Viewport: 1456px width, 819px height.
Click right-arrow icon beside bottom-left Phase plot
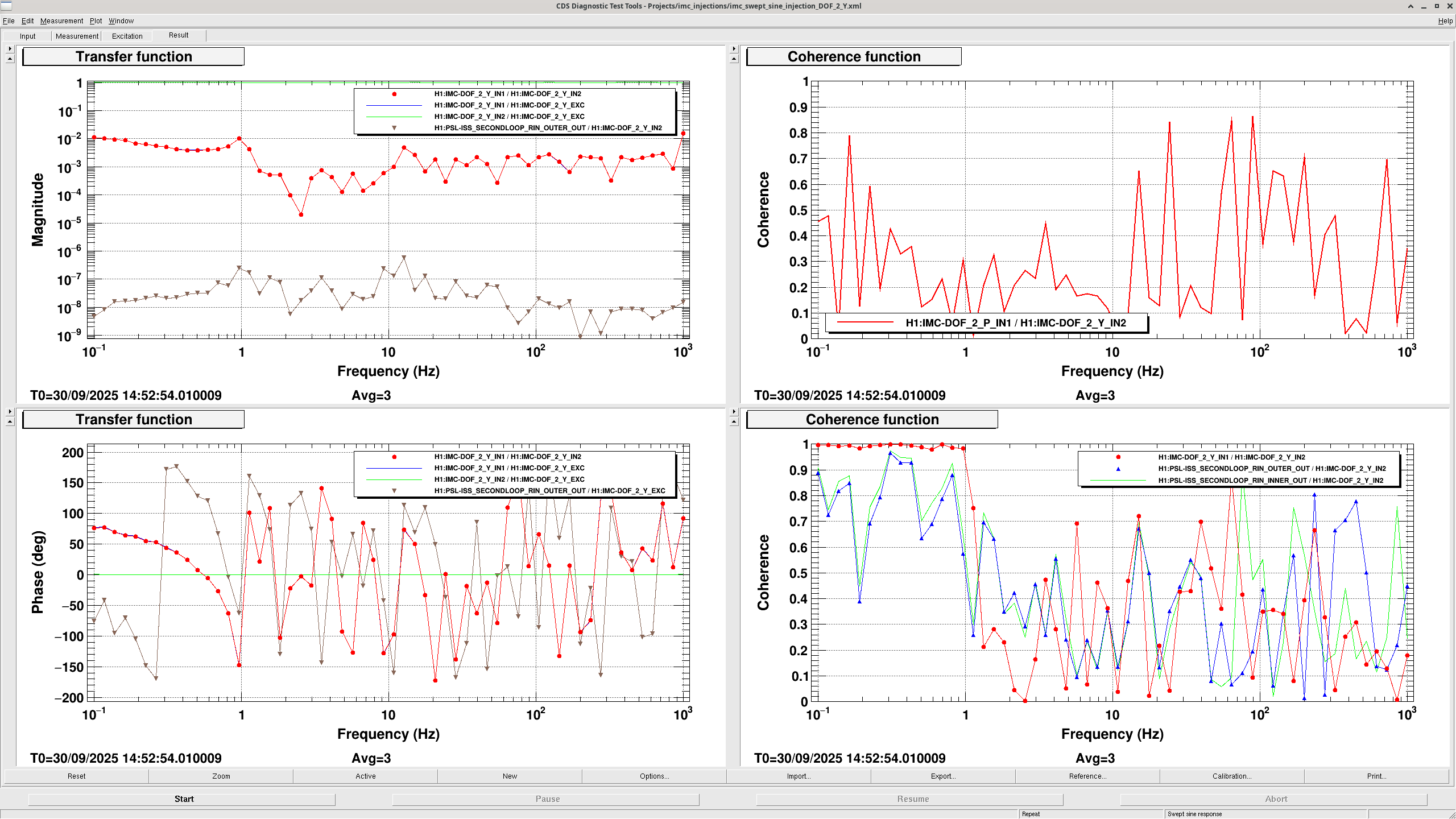(x=10, y=412)
